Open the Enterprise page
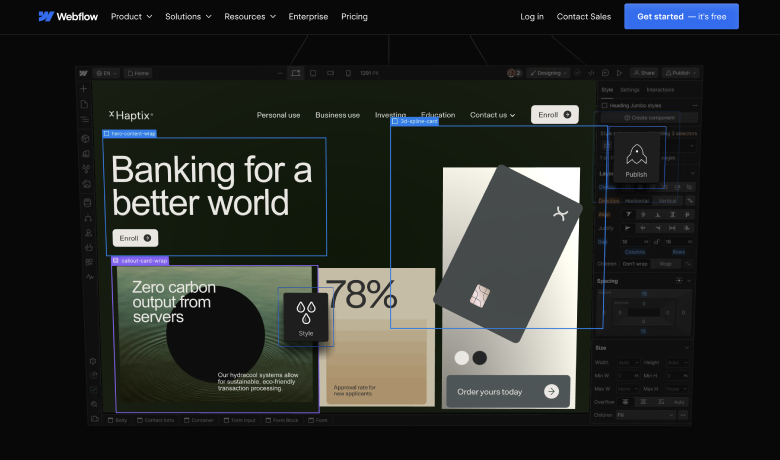Image resolution: width=780 pixels, height=460 pixels. [x=308, y=16]
